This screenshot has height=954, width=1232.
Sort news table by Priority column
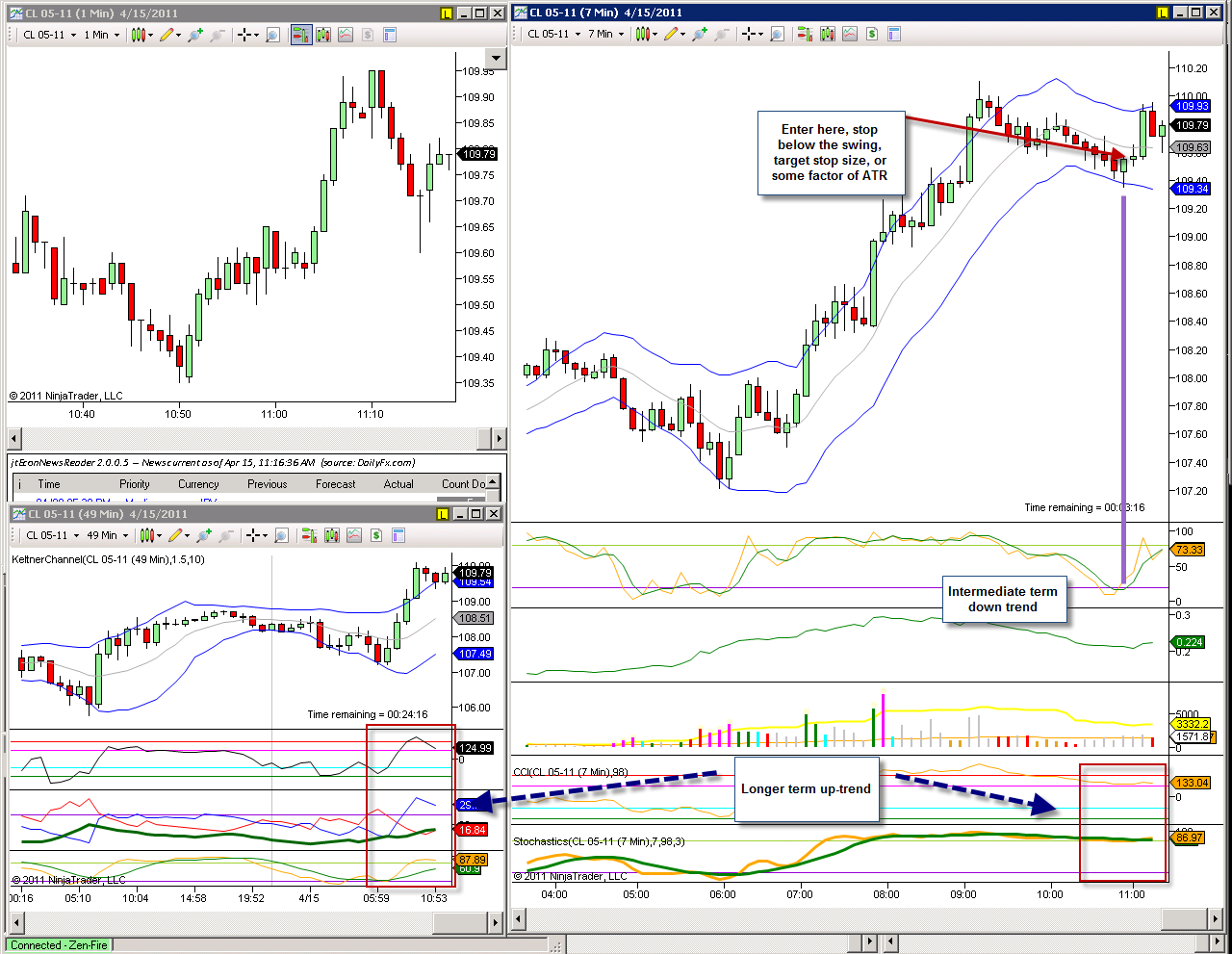click(135, 484)
